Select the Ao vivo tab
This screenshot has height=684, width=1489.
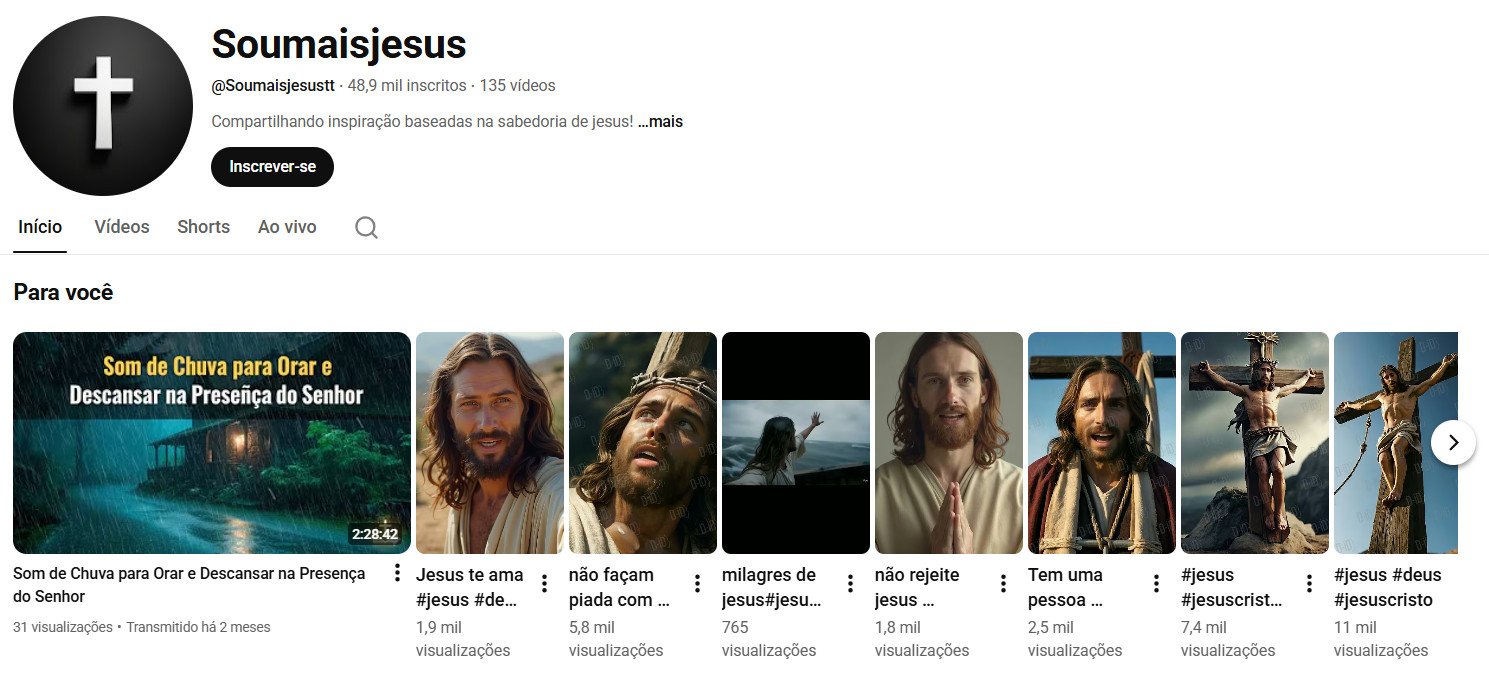point(287,227)
